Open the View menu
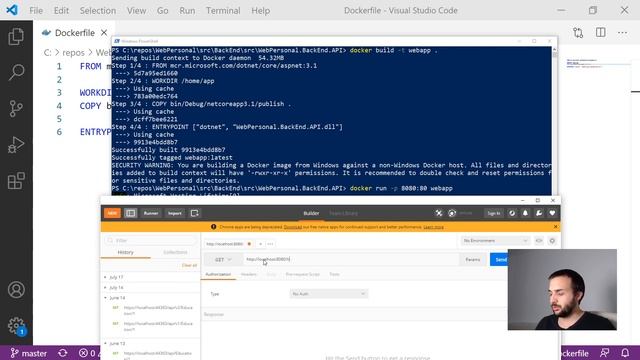 point(136,11)
